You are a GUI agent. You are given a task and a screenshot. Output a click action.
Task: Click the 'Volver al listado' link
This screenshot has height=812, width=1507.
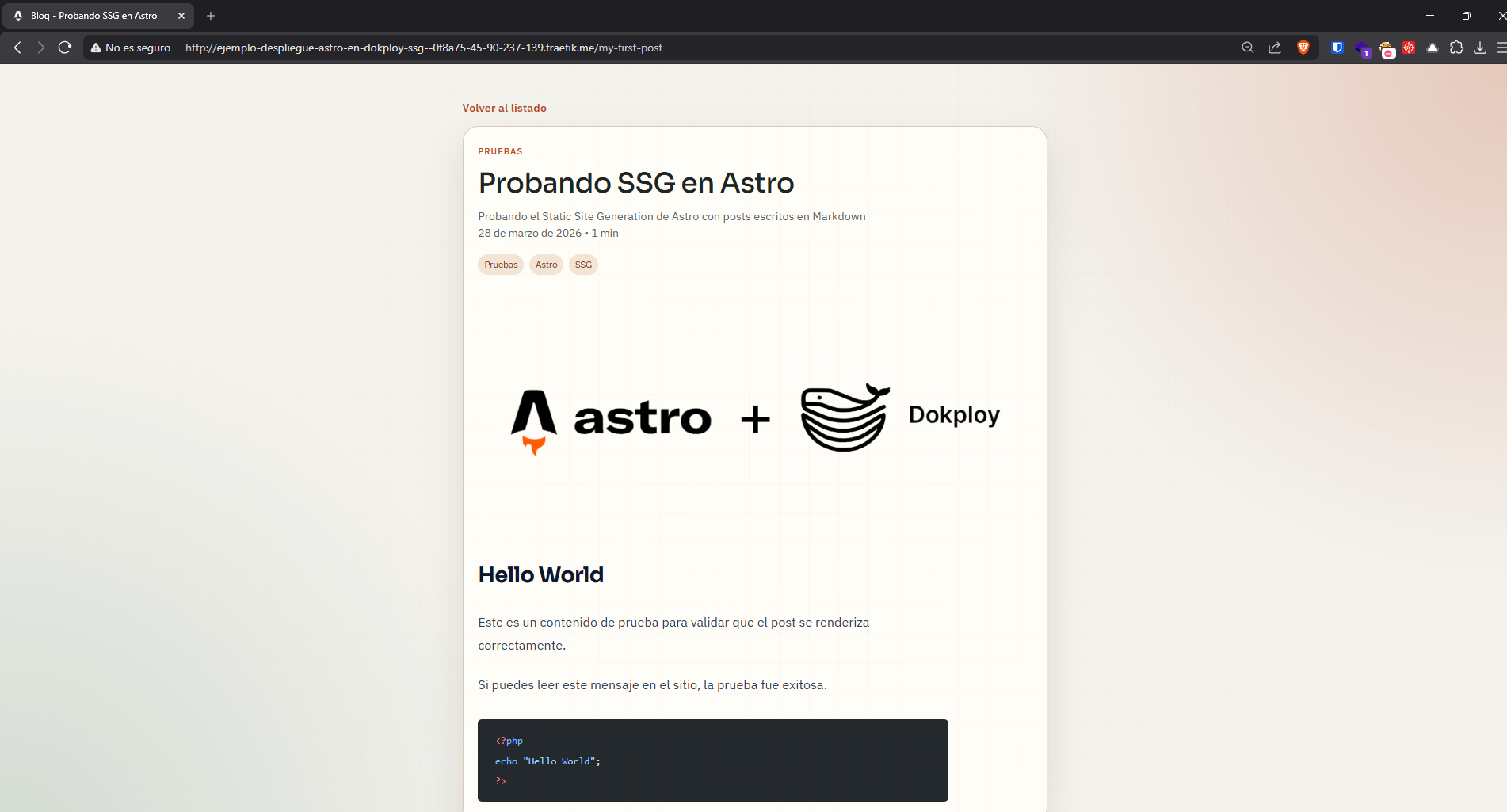click(x=504, y=108)
